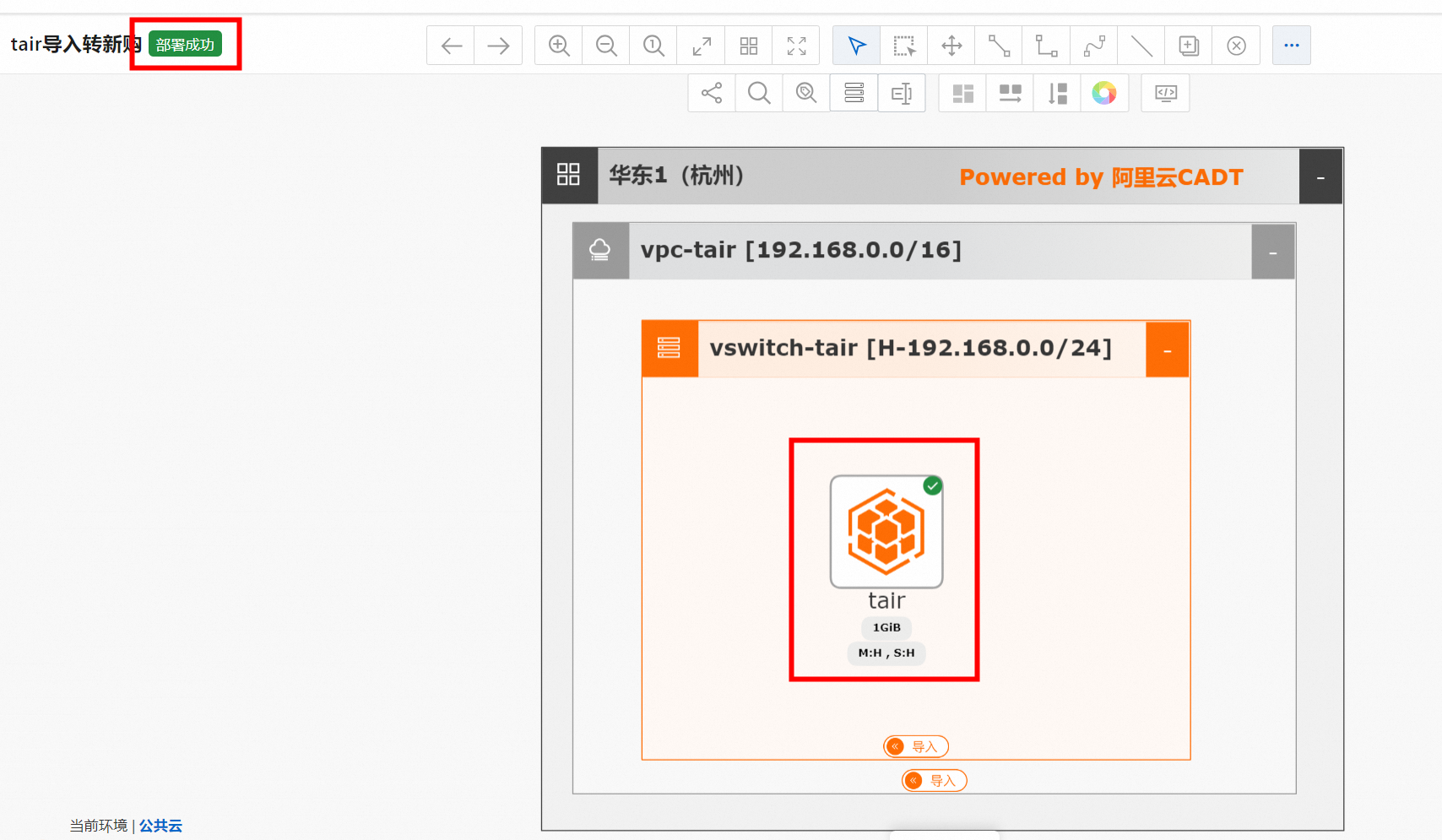The height and width of the screenshot is (840, 1442).
Task: Choose the pan/move canvas tool
Action: [951, 46]
